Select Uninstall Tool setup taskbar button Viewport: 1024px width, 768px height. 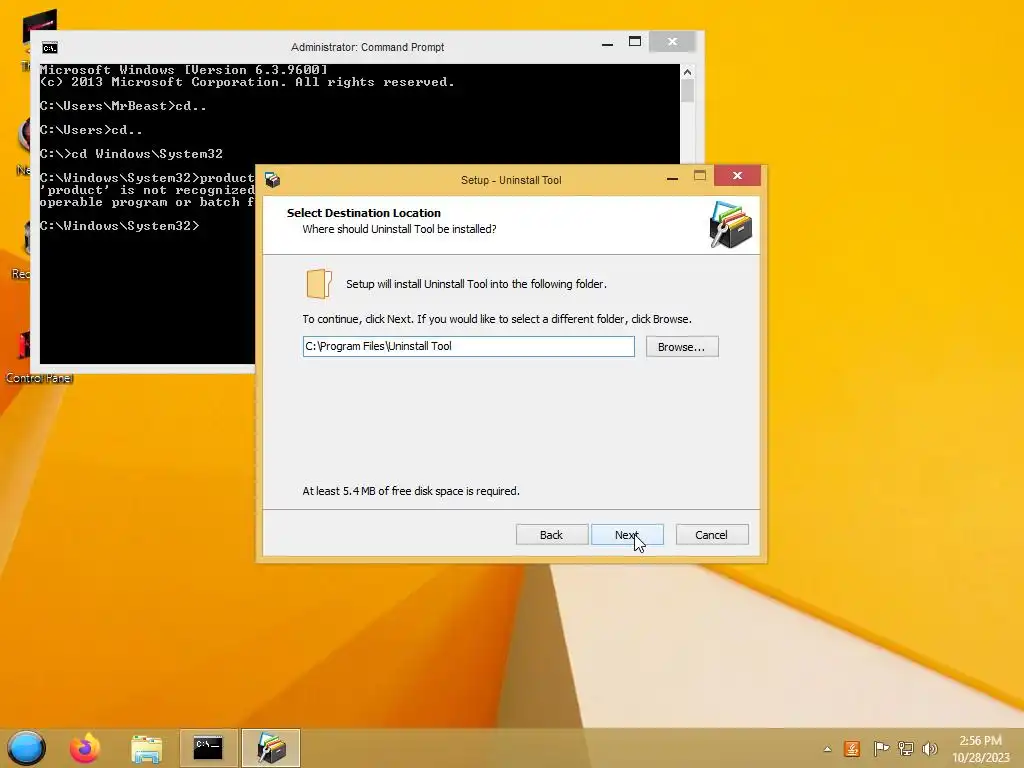coord(271,748)
